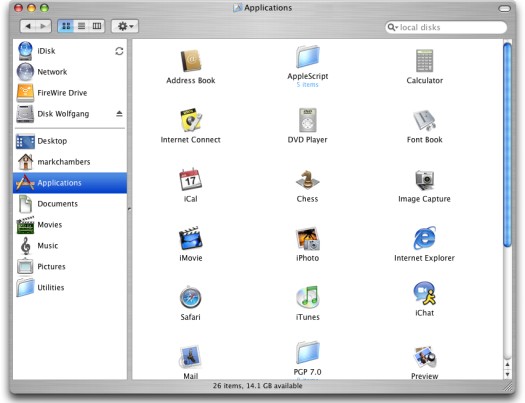Screen dimensions: 525x403
Task: Open Music in the sidebar
Action: click(70, 246)
